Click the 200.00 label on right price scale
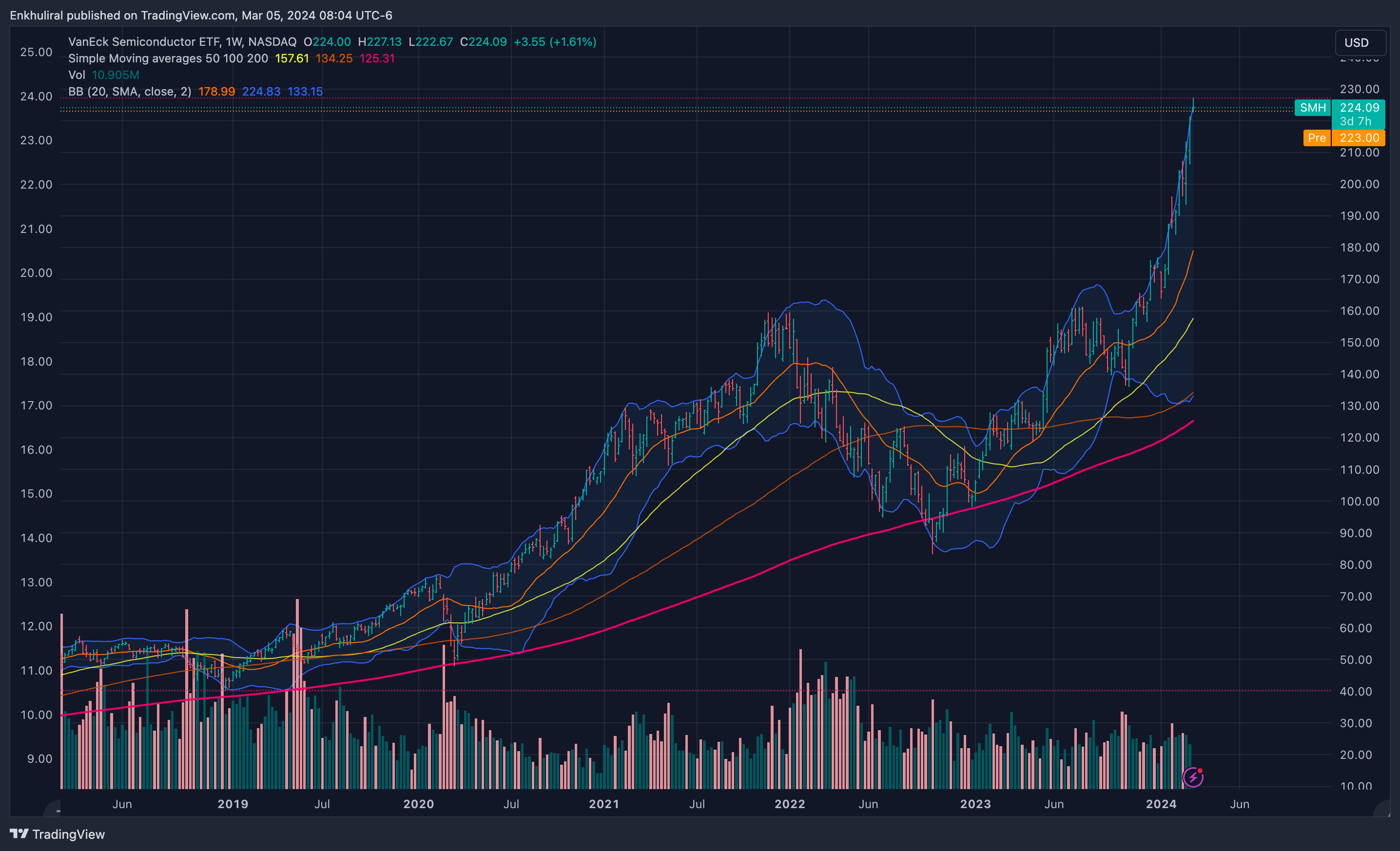This screenshot has width=1400, height=851. (1359, 184)
